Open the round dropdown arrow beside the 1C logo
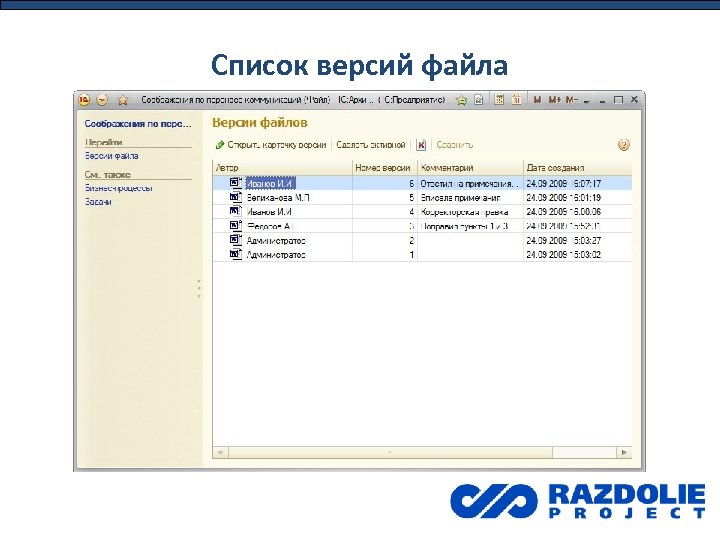Image resolution: width=720 pixels, height=540 pixels. point(102,100)
